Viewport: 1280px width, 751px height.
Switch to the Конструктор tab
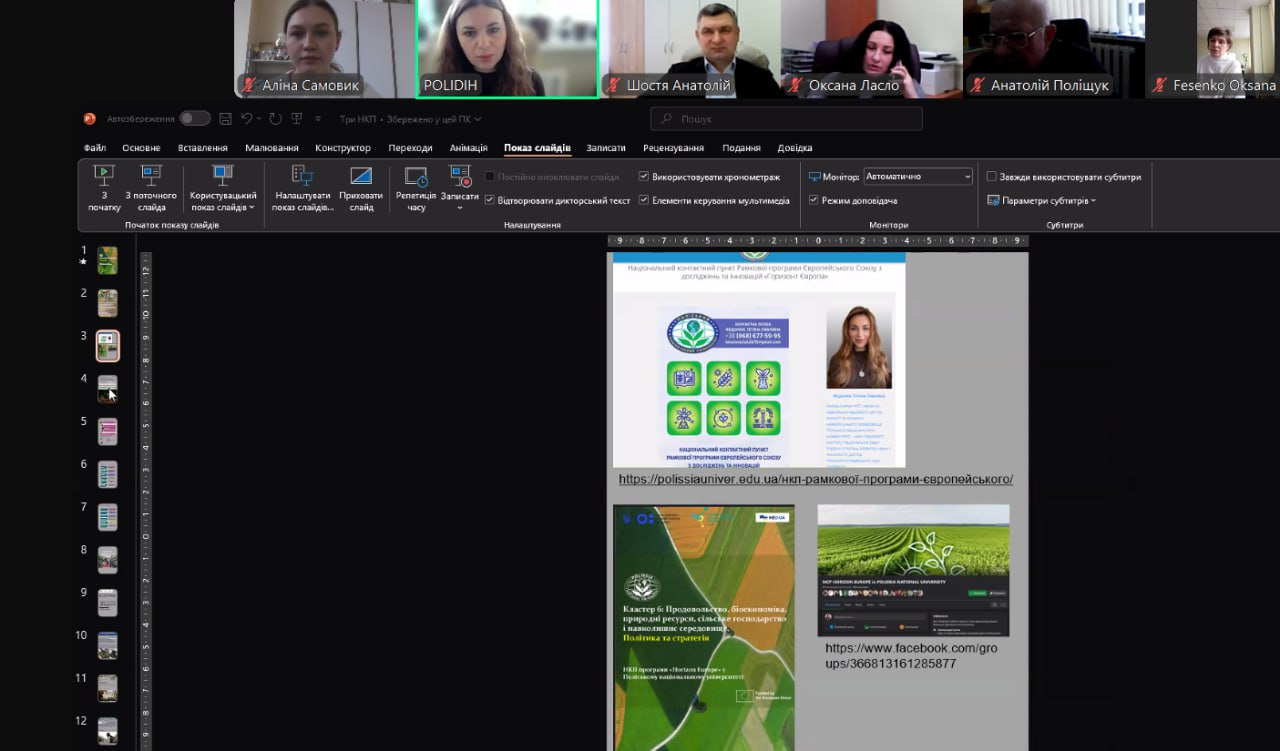(343, 148)
